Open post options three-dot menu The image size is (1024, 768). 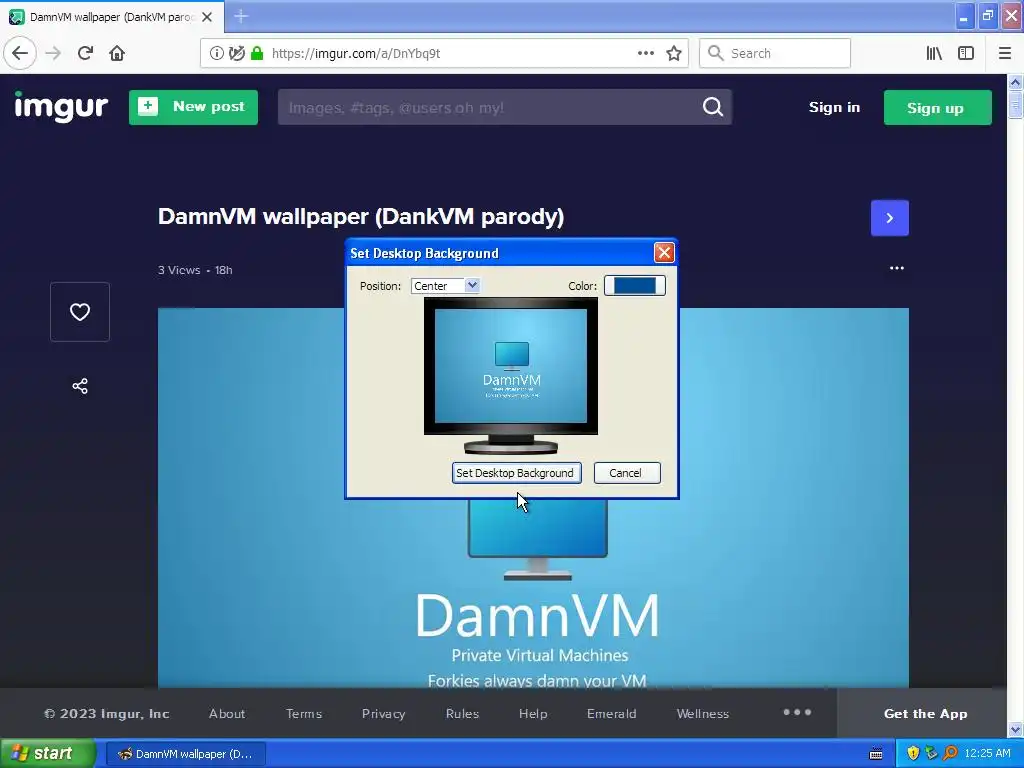[x=897, y=268]
